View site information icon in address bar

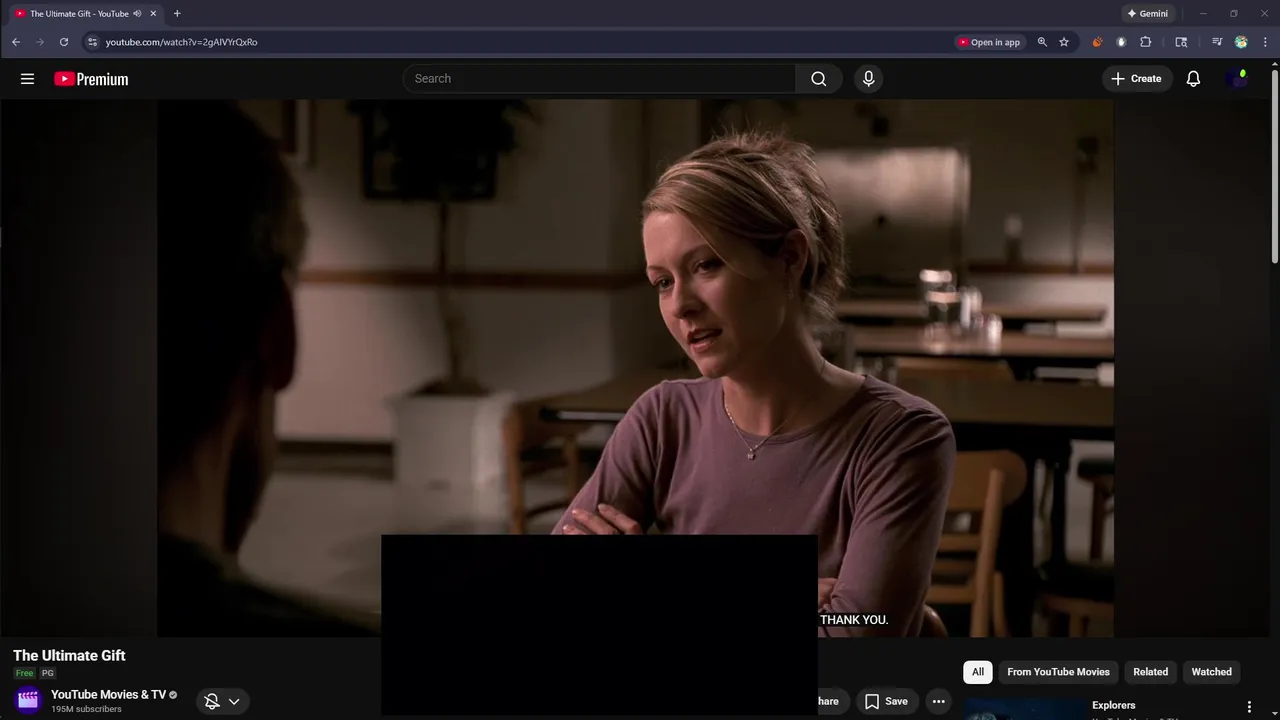pos(92,42)
